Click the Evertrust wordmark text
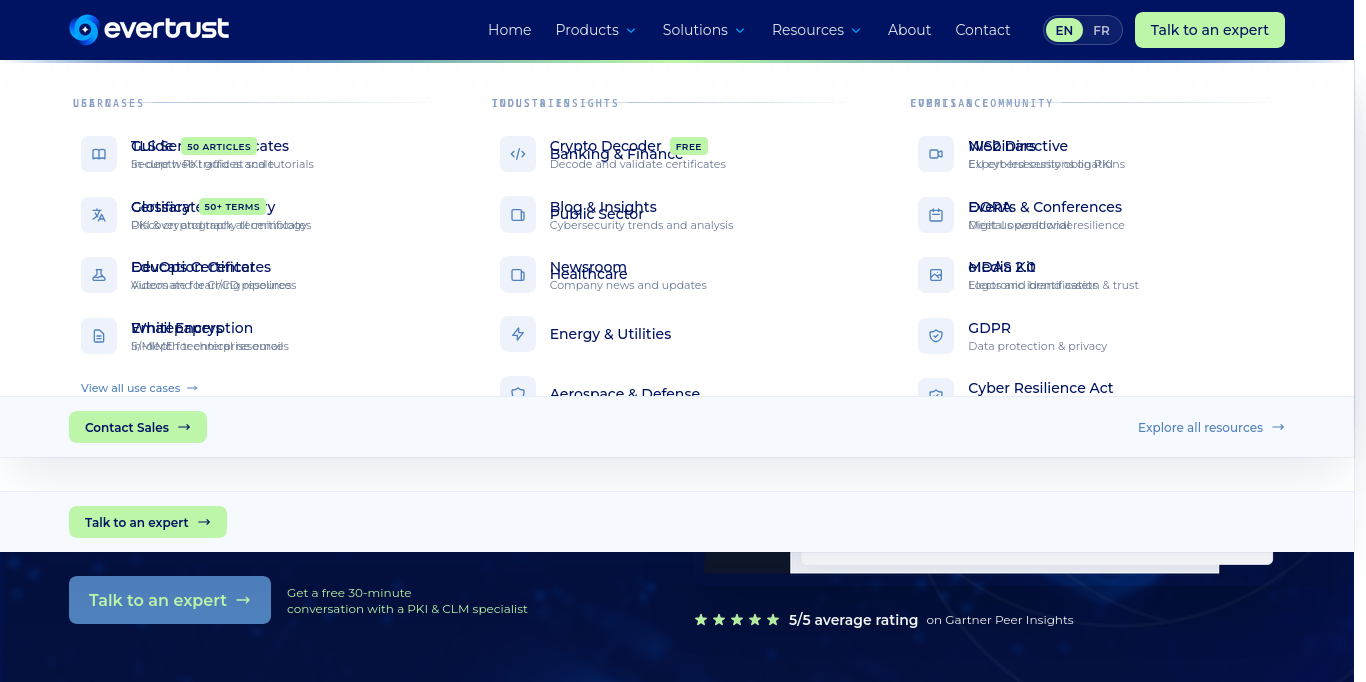This screenshot has width=1366, height=682. tap(167, 30)
